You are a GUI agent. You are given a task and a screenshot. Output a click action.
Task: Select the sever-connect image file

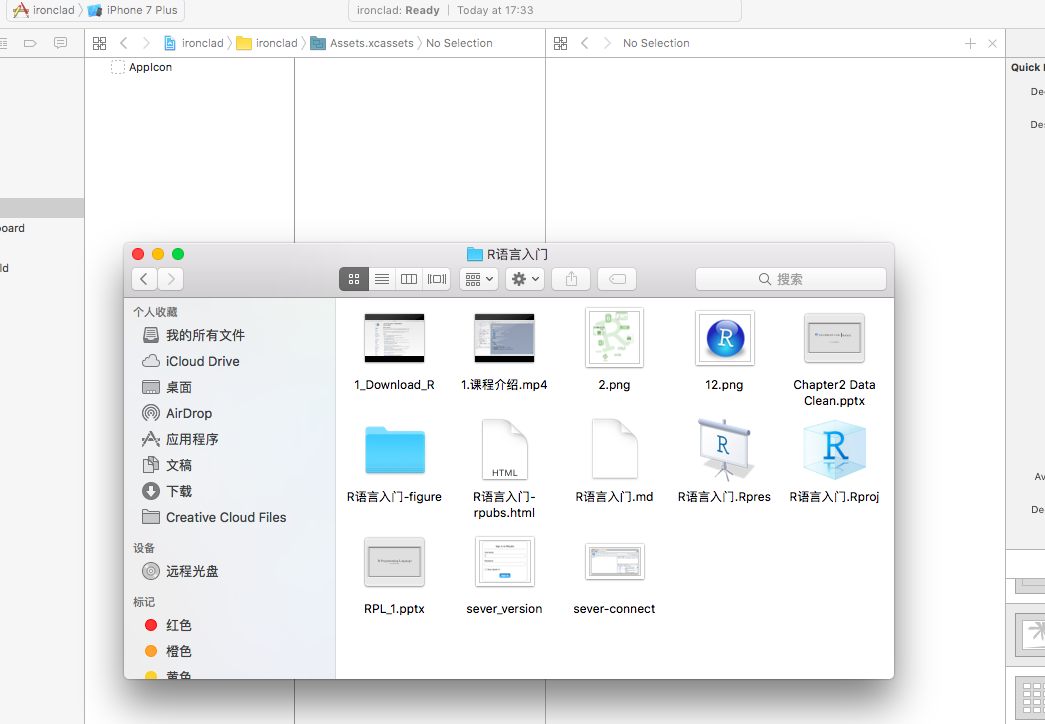click(x=614, y=561)
